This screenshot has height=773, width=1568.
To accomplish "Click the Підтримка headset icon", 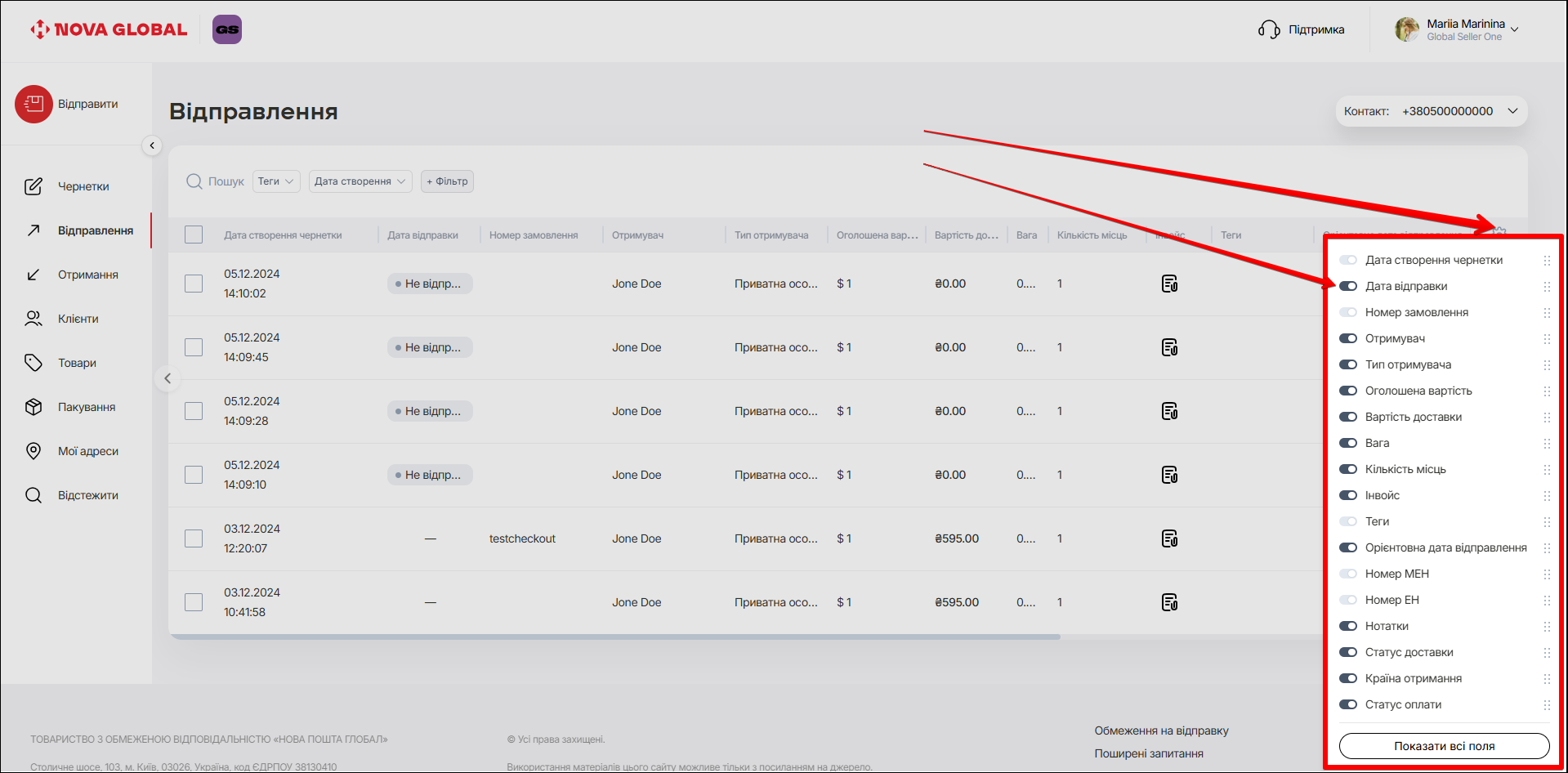I will (x=1268, y=30).
